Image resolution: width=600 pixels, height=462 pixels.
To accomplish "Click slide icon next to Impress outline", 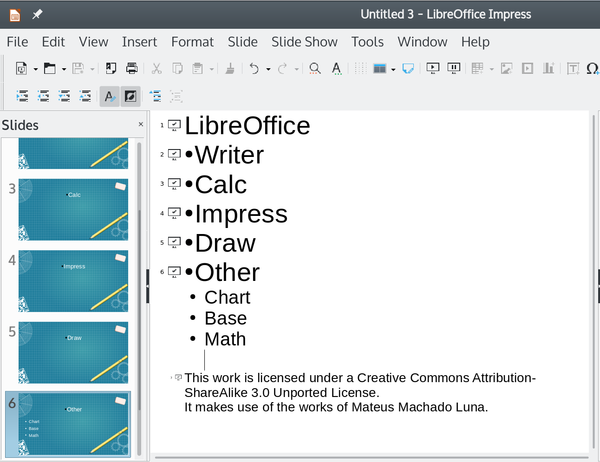I will tap(174, 213).
